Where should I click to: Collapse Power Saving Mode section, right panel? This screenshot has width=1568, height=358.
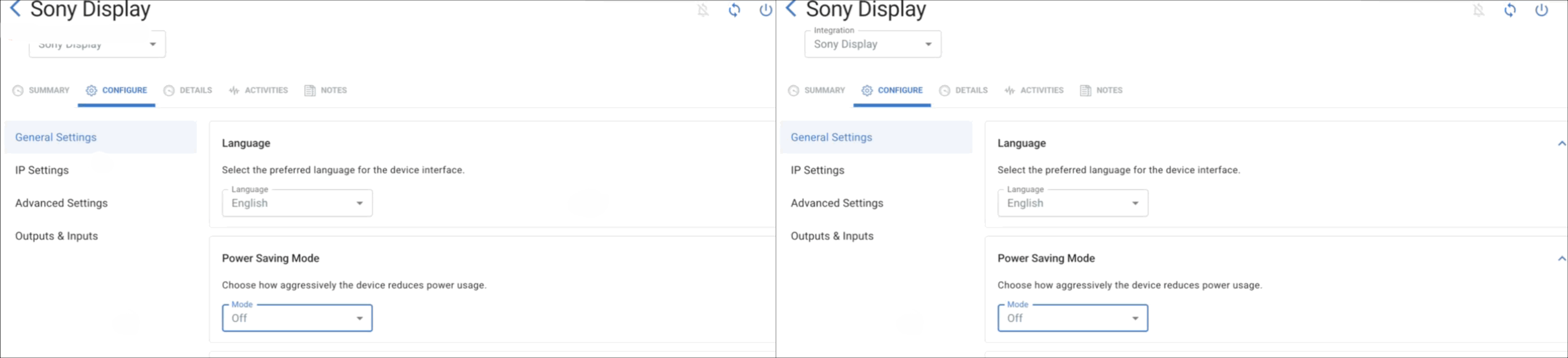(1561, 259)
